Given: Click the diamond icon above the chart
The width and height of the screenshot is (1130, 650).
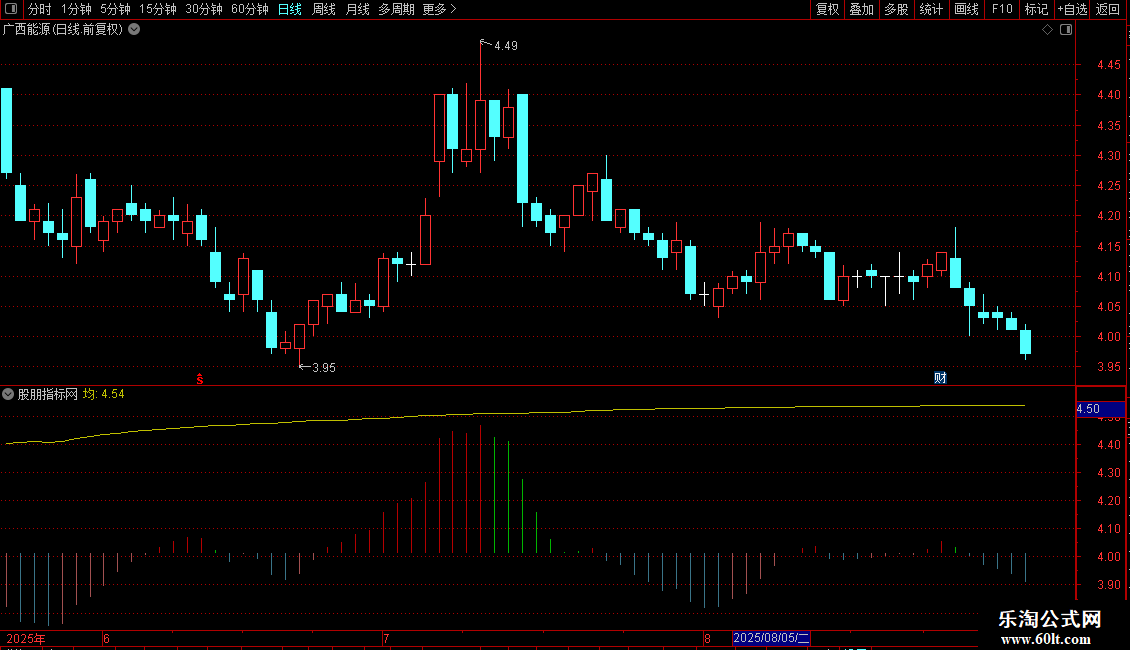Looking at the screenshot, I should click(1048, 30).
